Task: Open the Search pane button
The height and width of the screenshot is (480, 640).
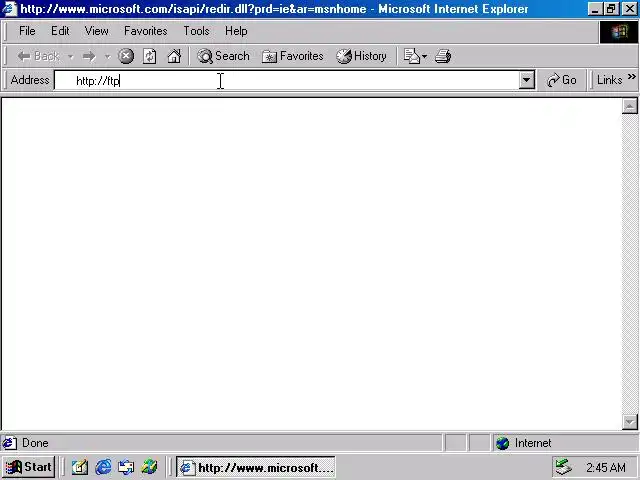Action: [x=223, y=56]
